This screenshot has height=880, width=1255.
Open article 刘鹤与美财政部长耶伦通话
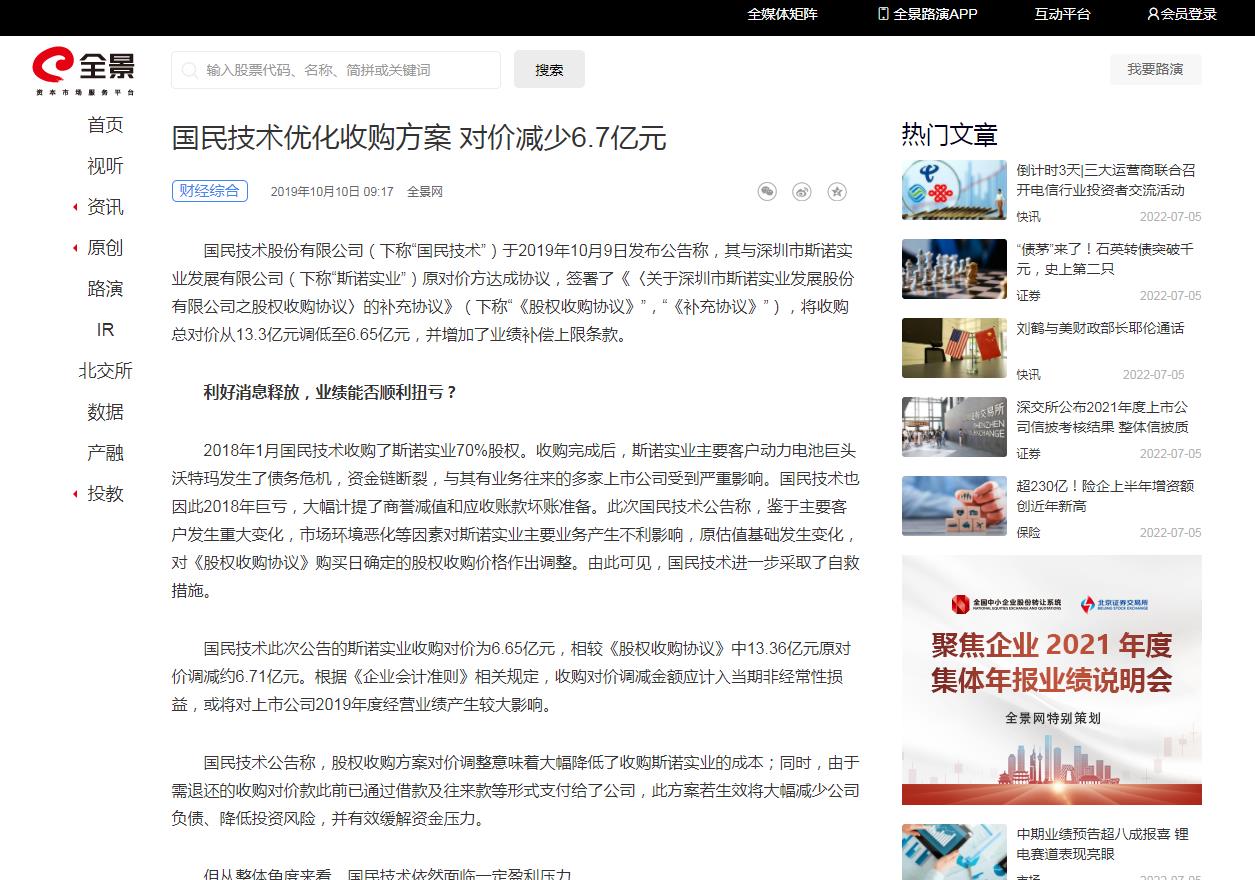click(1100, 328)
